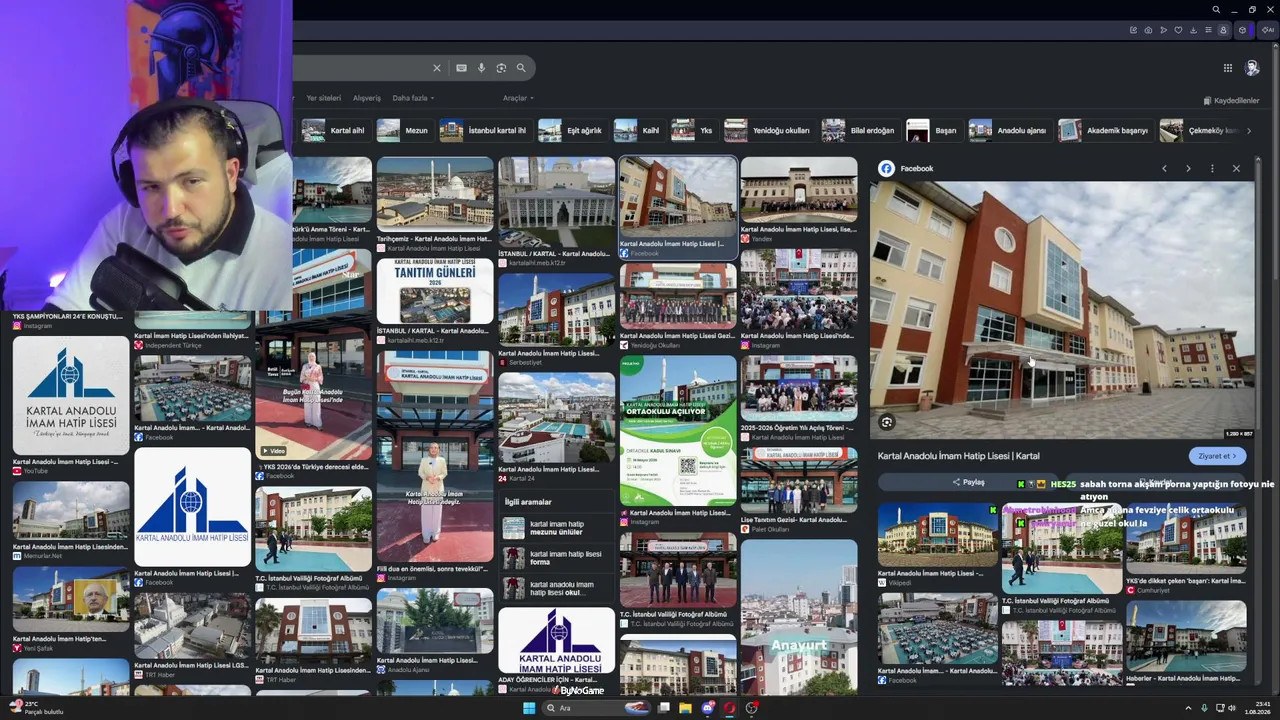Select the 'Yks' suggestion chip
This screenshot has width=1280, height=720.
click(693, 131)
